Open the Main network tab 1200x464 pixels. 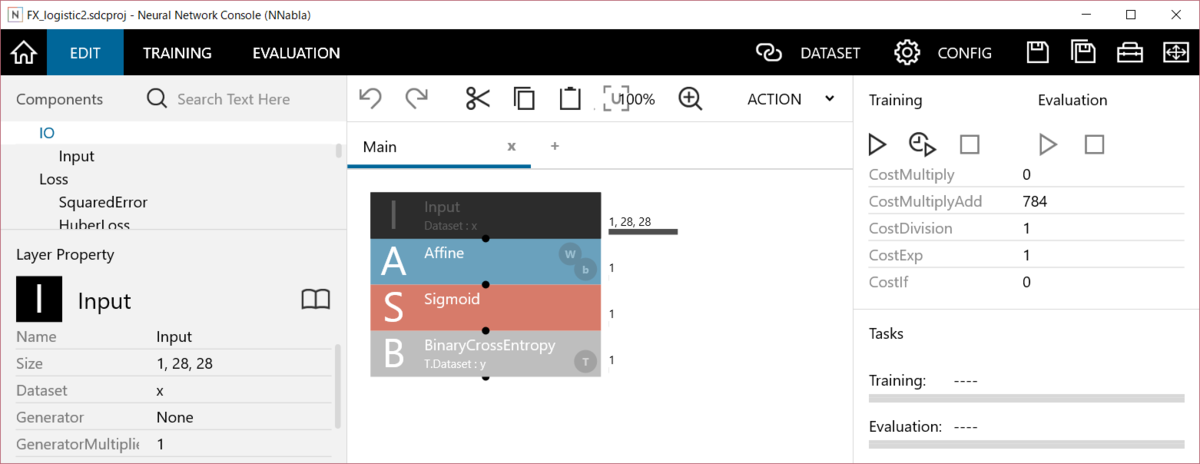click(x=380, y=146)
